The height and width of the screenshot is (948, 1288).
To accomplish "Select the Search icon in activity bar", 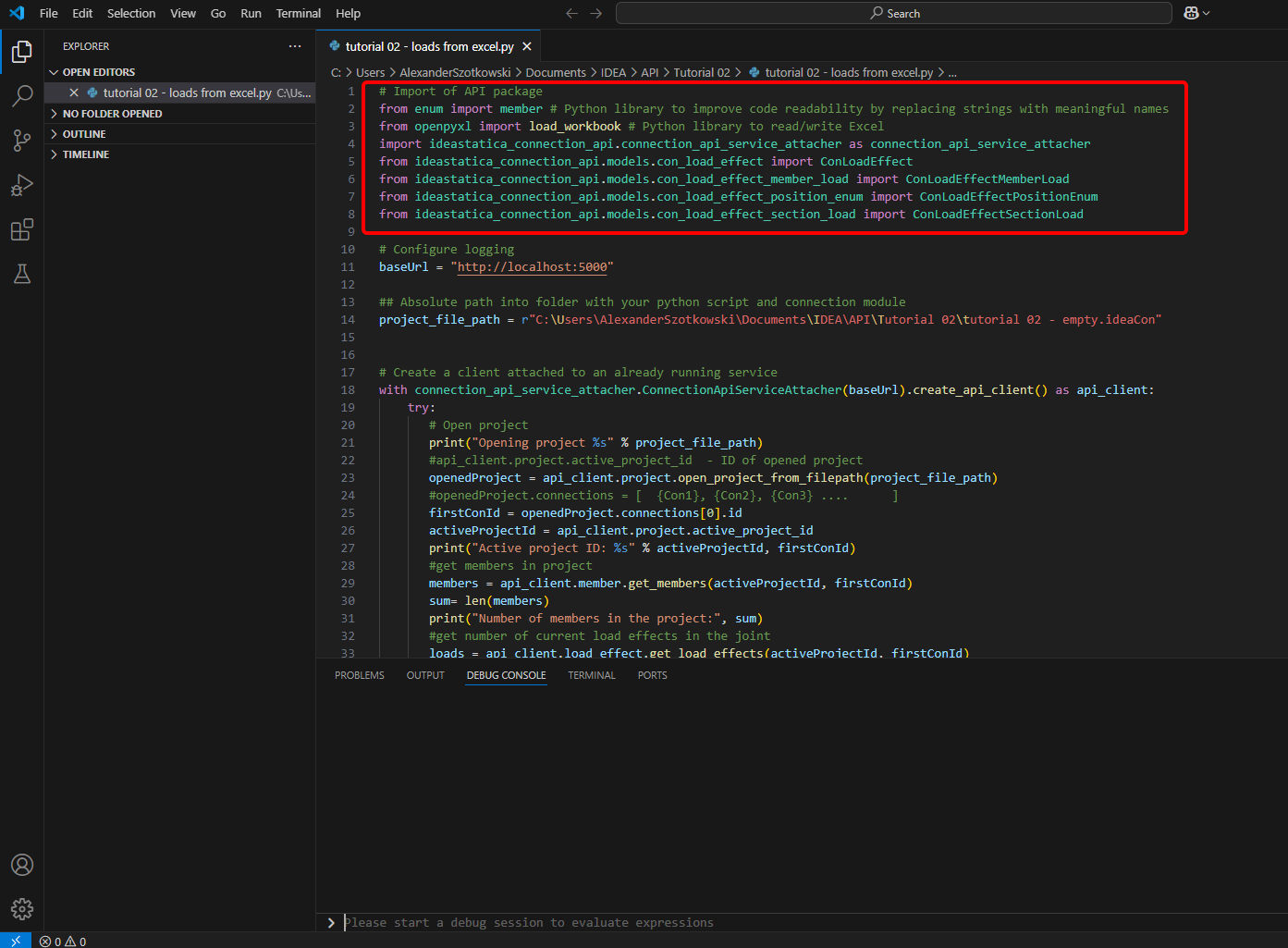I will (x=21, y=96).
